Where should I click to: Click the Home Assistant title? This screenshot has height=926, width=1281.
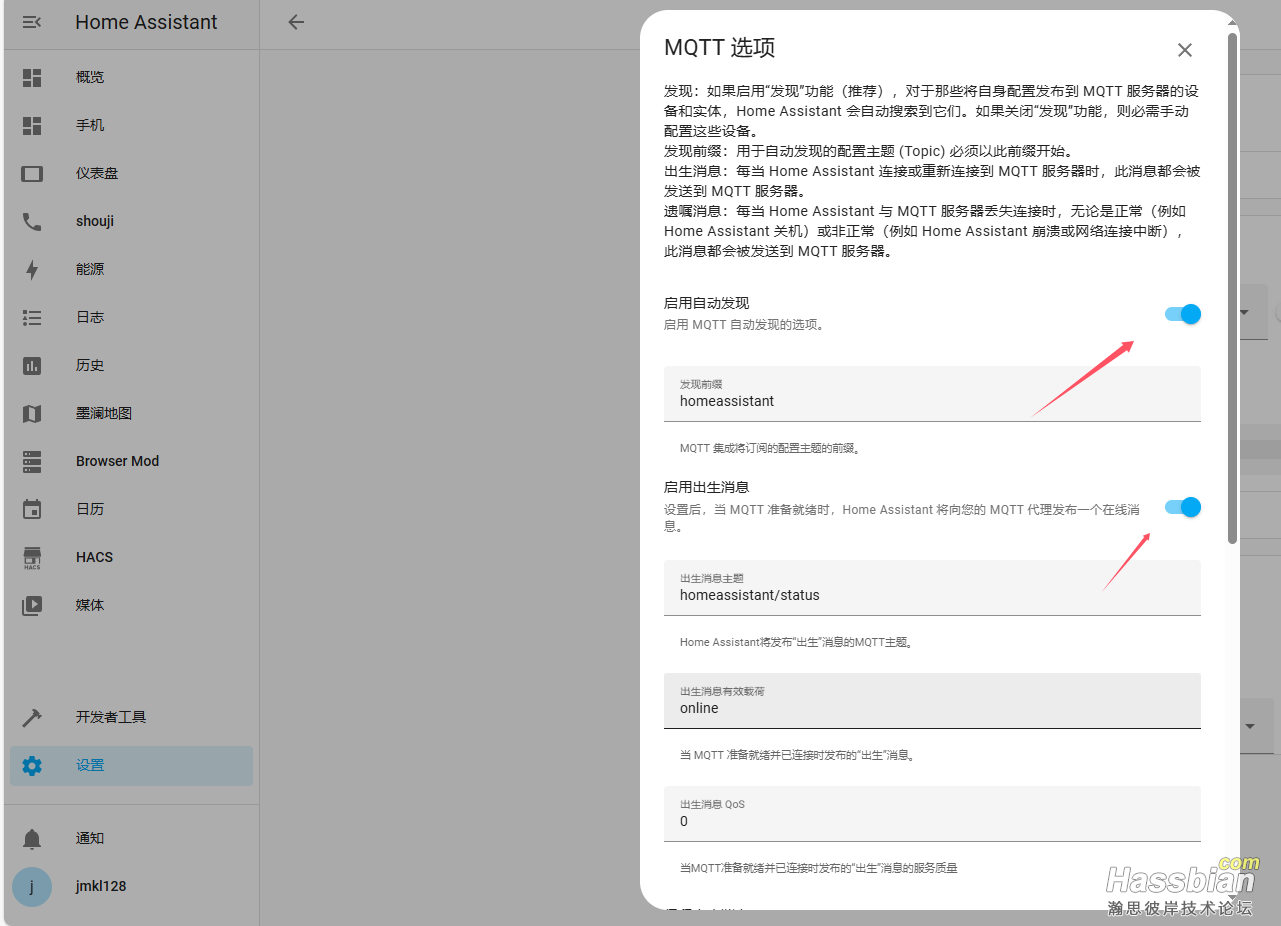point(146,22)
